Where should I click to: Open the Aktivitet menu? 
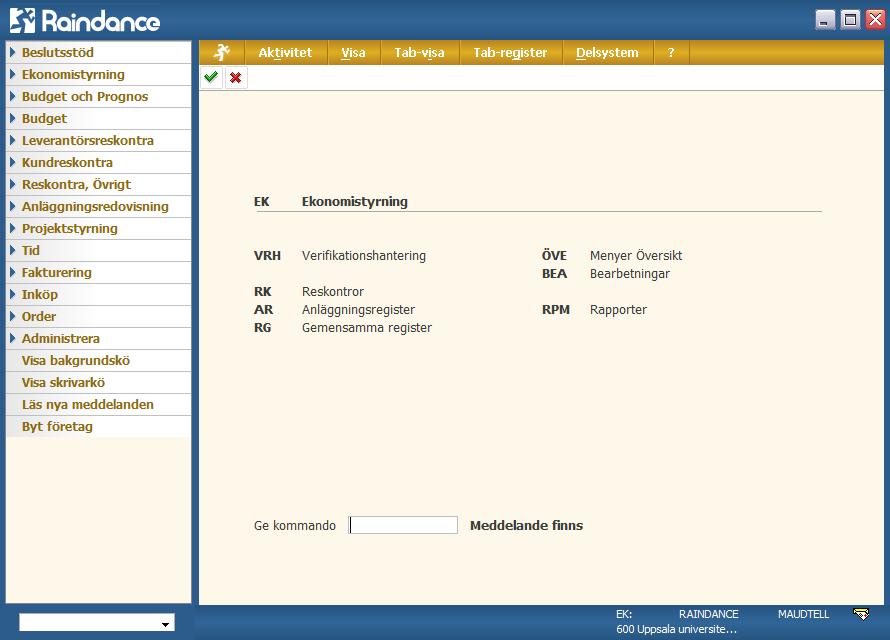click(285, 53)
